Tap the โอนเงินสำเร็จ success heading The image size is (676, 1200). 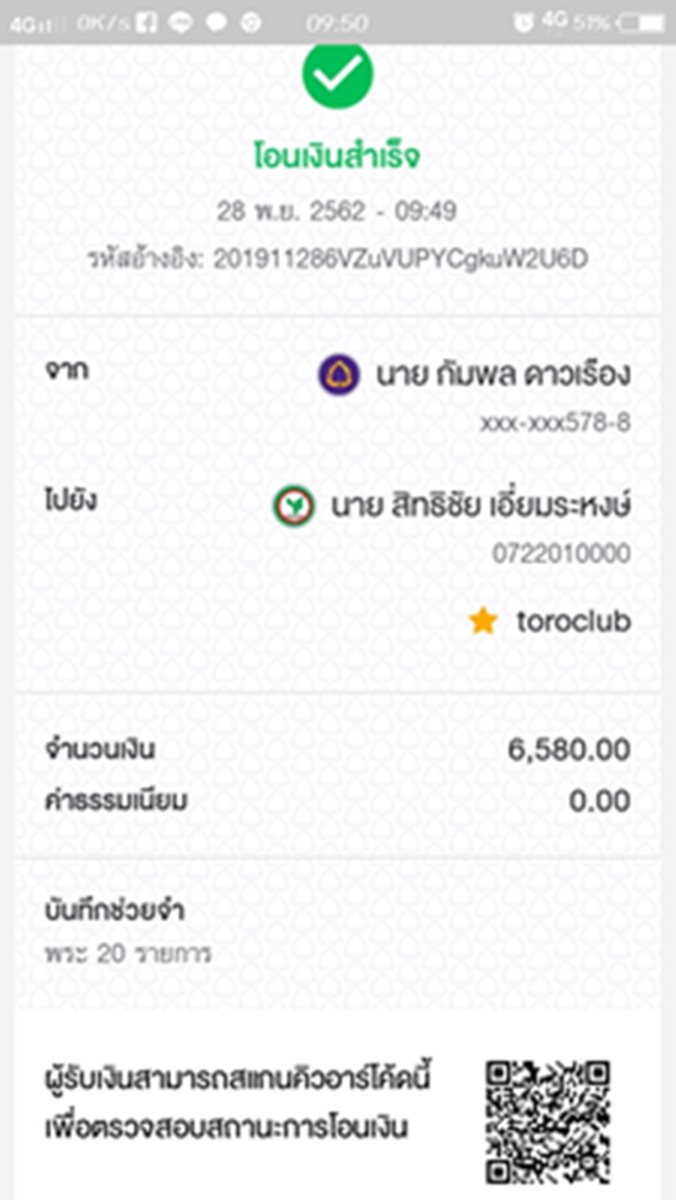(x=337, y=158)
